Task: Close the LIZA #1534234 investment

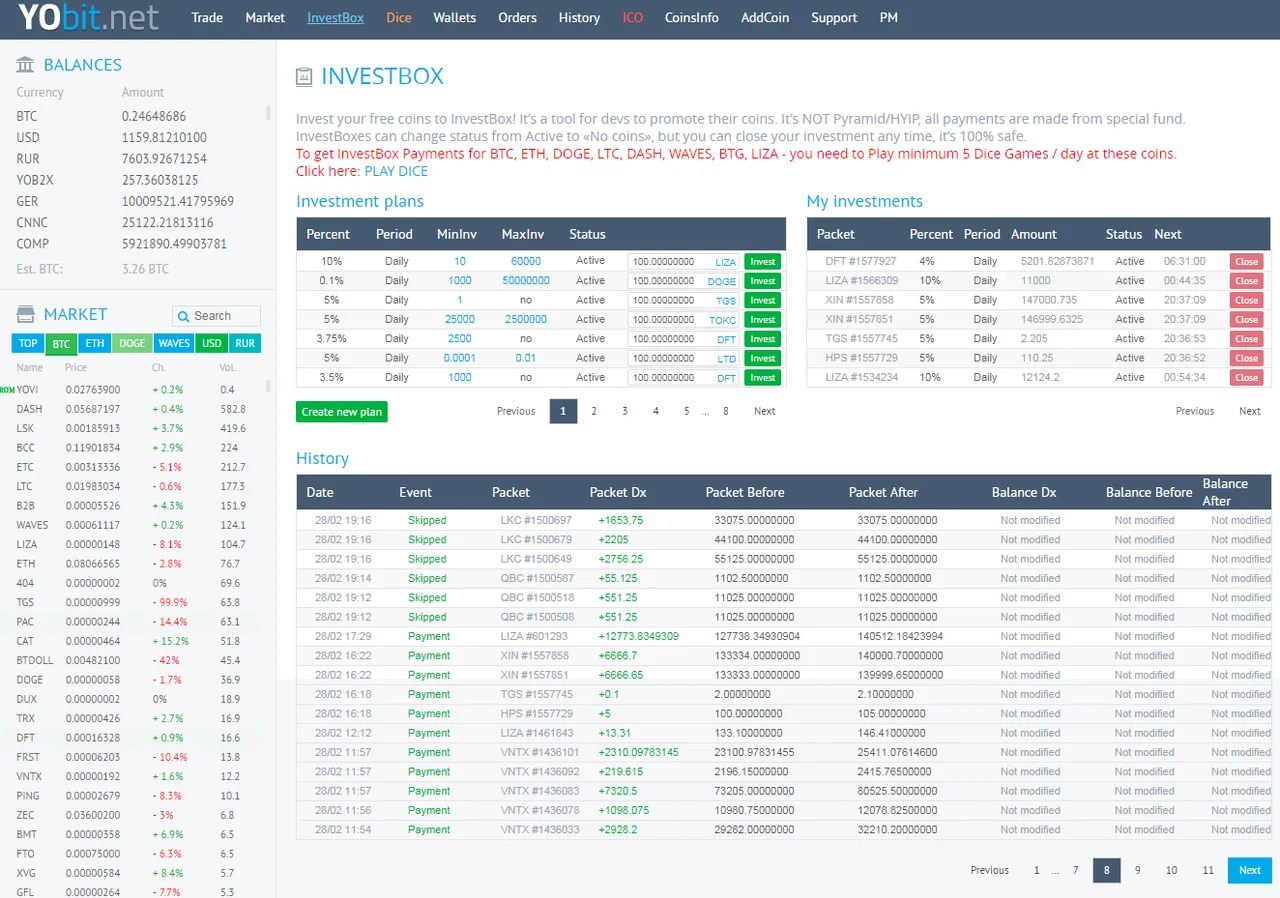Action: coord(1247,378)
